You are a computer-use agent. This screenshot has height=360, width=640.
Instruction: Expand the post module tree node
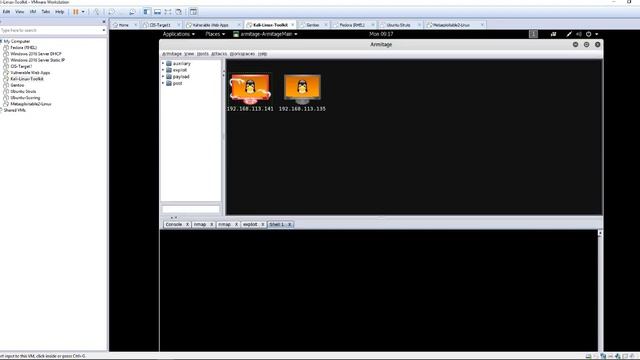pos(163,83)
